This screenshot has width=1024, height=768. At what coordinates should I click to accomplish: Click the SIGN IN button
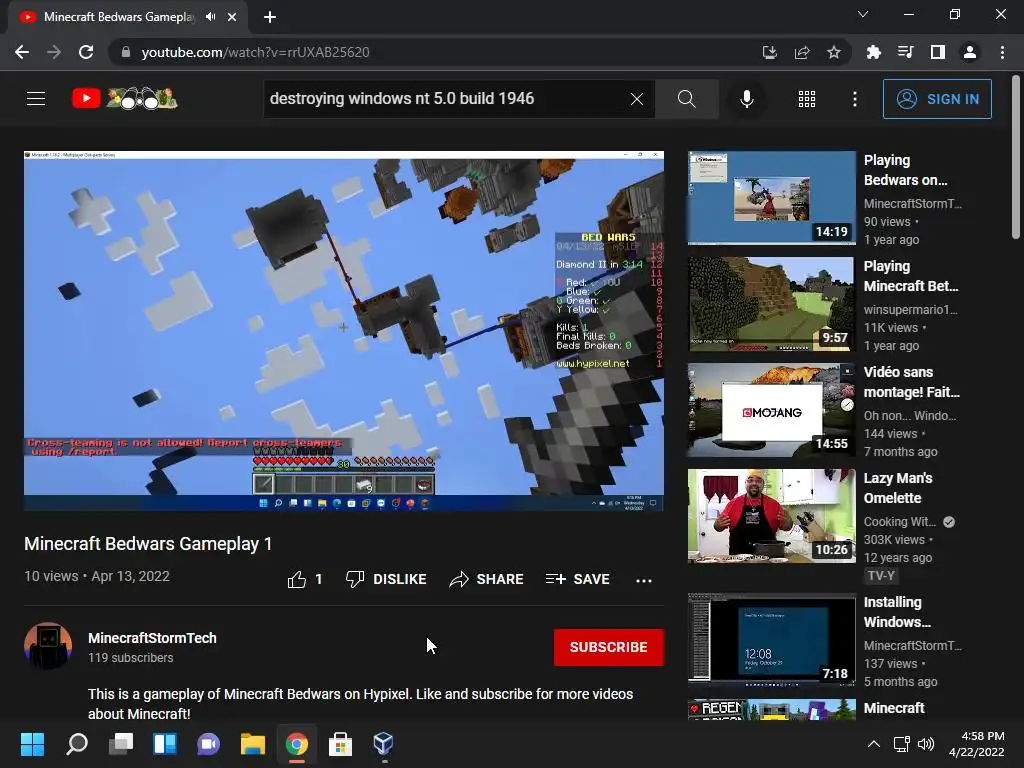[937, 99]
